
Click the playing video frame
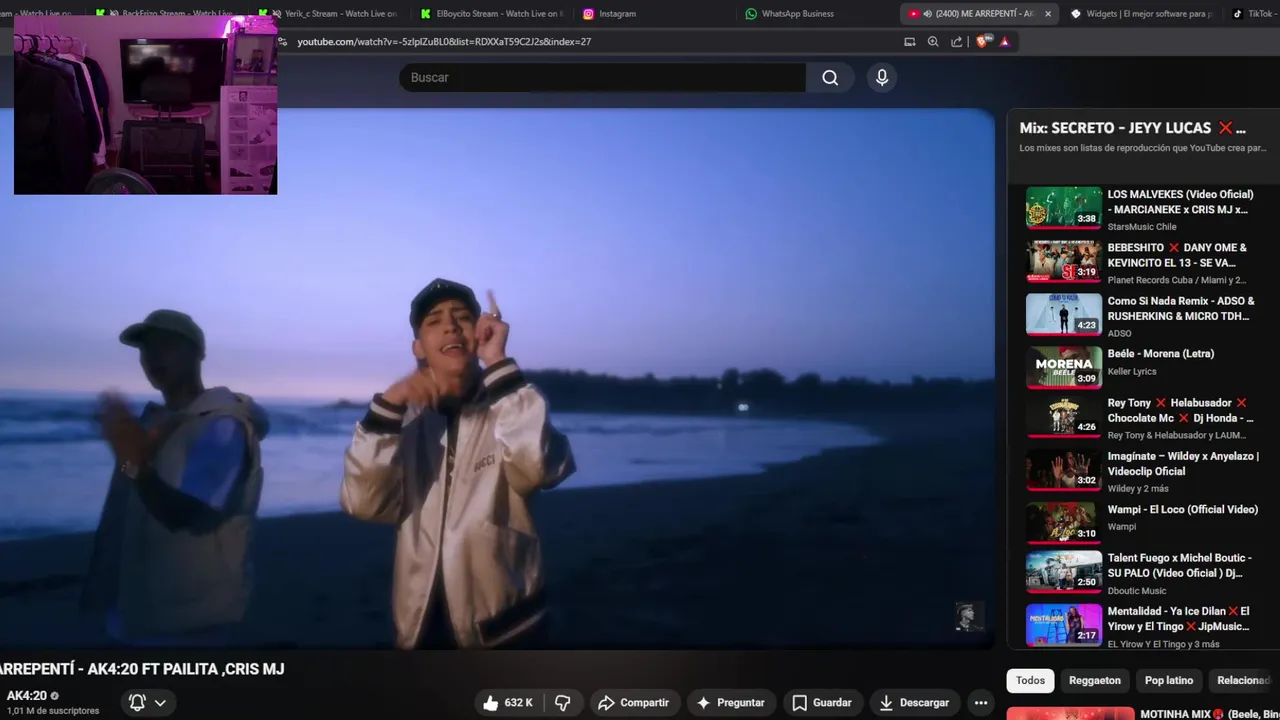[497, 379]
